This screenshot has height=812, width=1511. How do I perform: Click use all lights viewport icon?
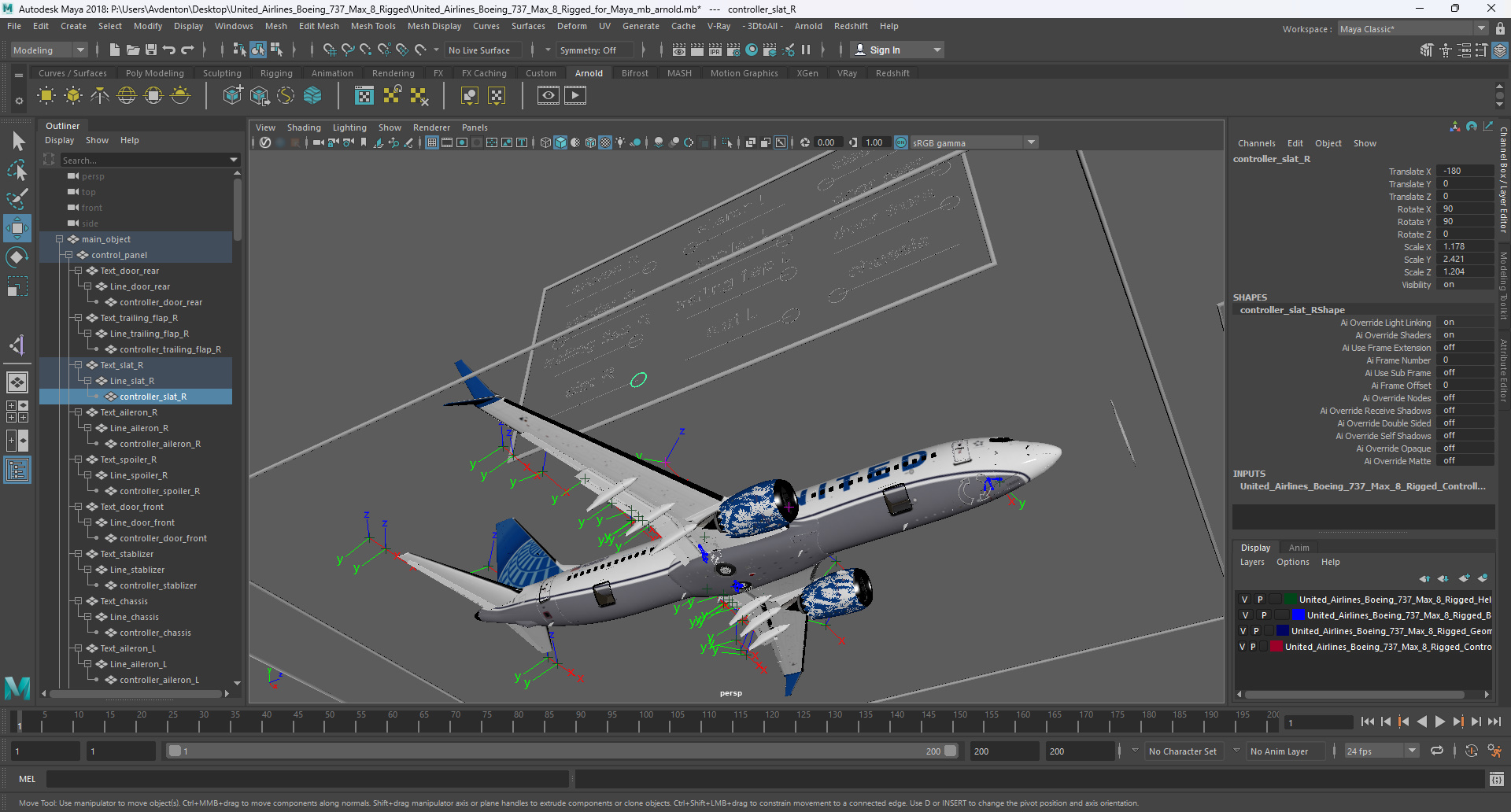pyautogui.click(x=620, y=142)
